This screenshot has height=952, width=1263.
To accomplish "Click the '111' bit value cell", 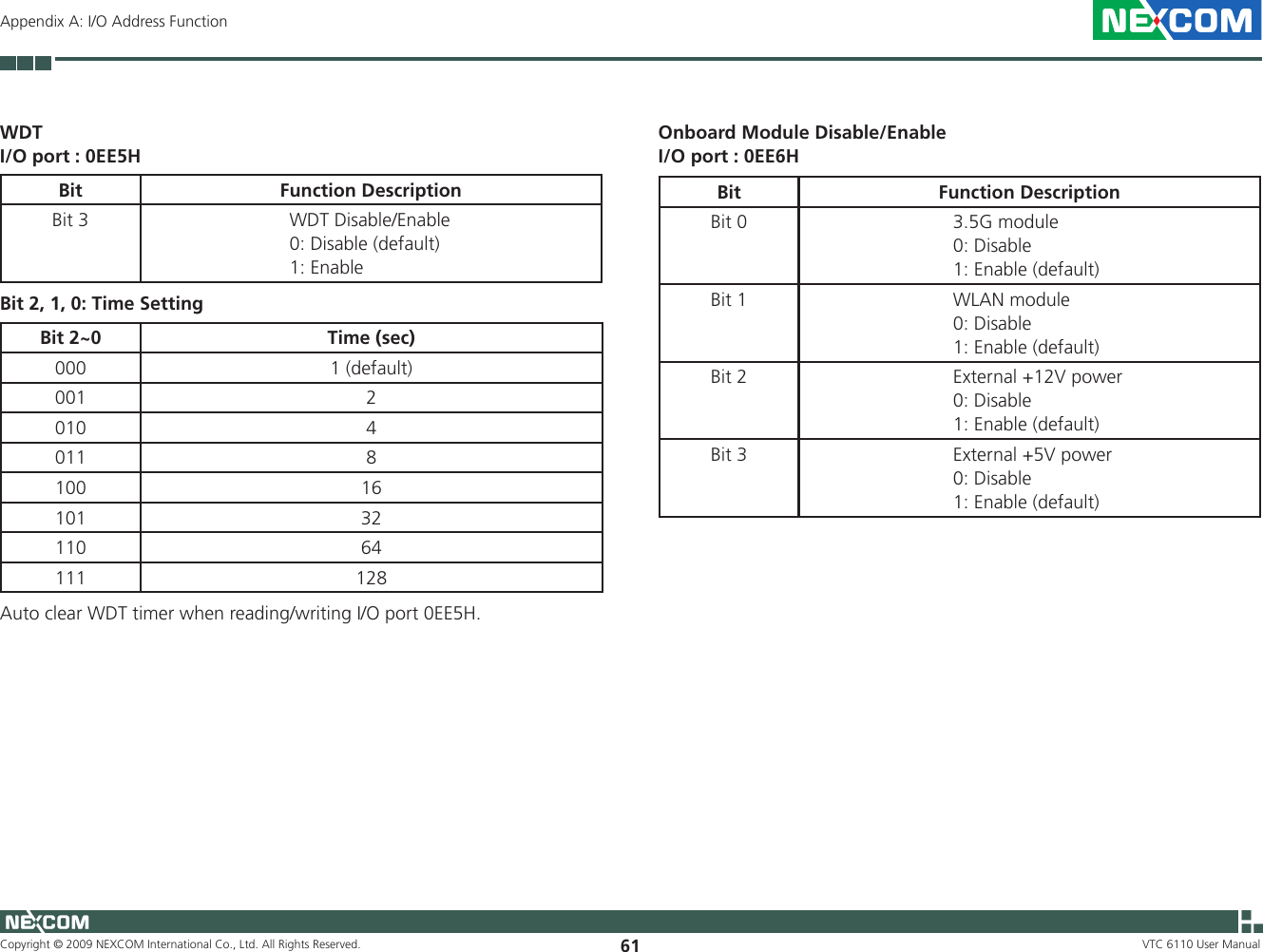I will click(70, 578).
